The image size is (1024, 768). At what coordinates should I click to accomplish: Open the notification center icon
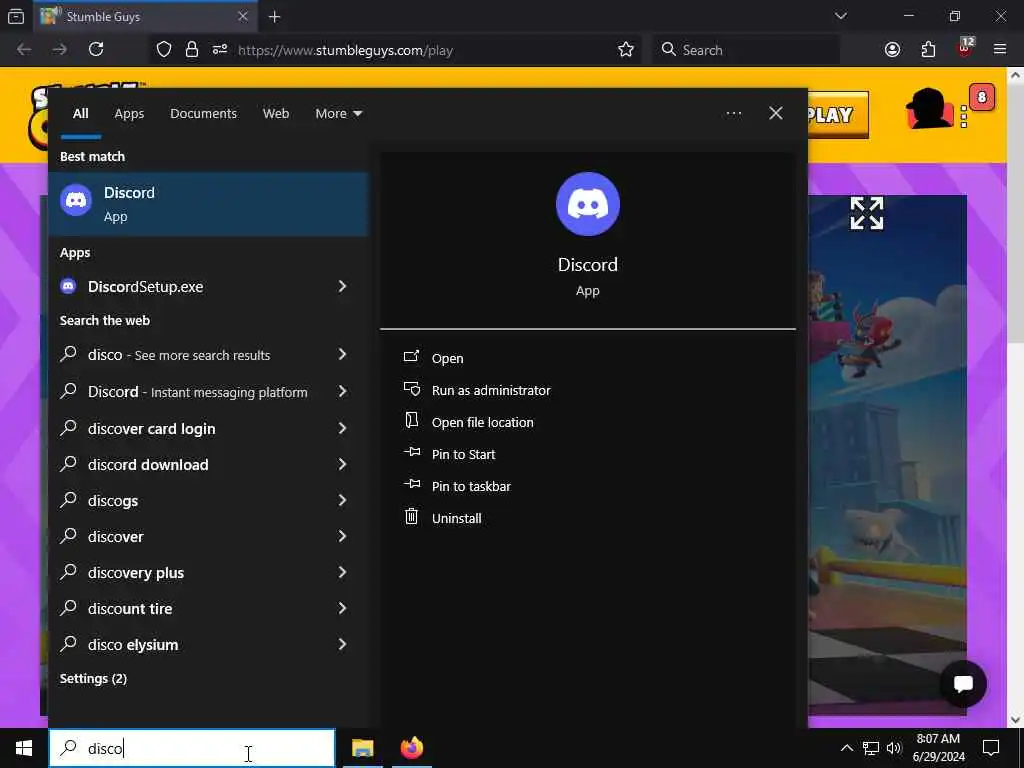coord(991,748)
